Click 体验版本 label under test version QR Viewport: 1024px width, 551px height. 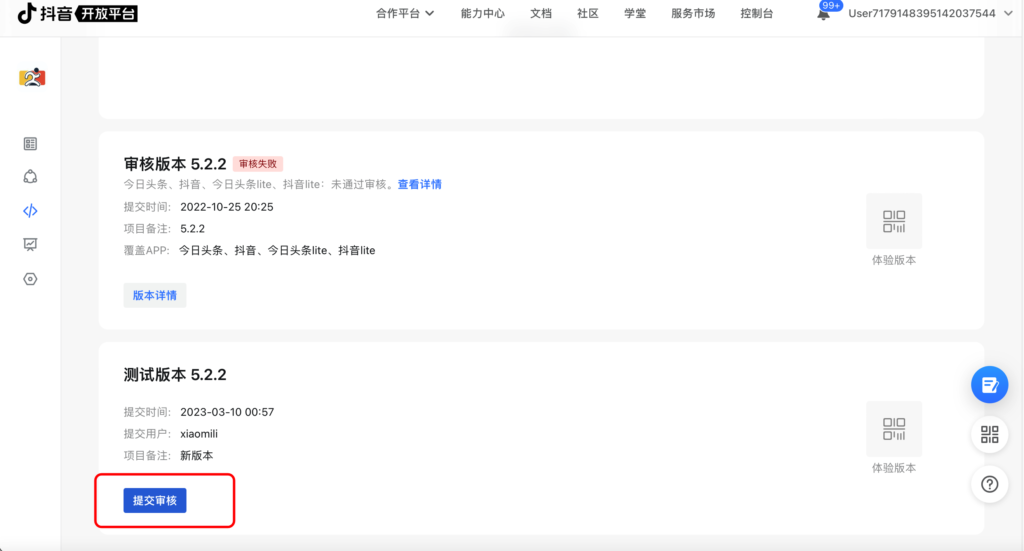click(x=894, y=468)
